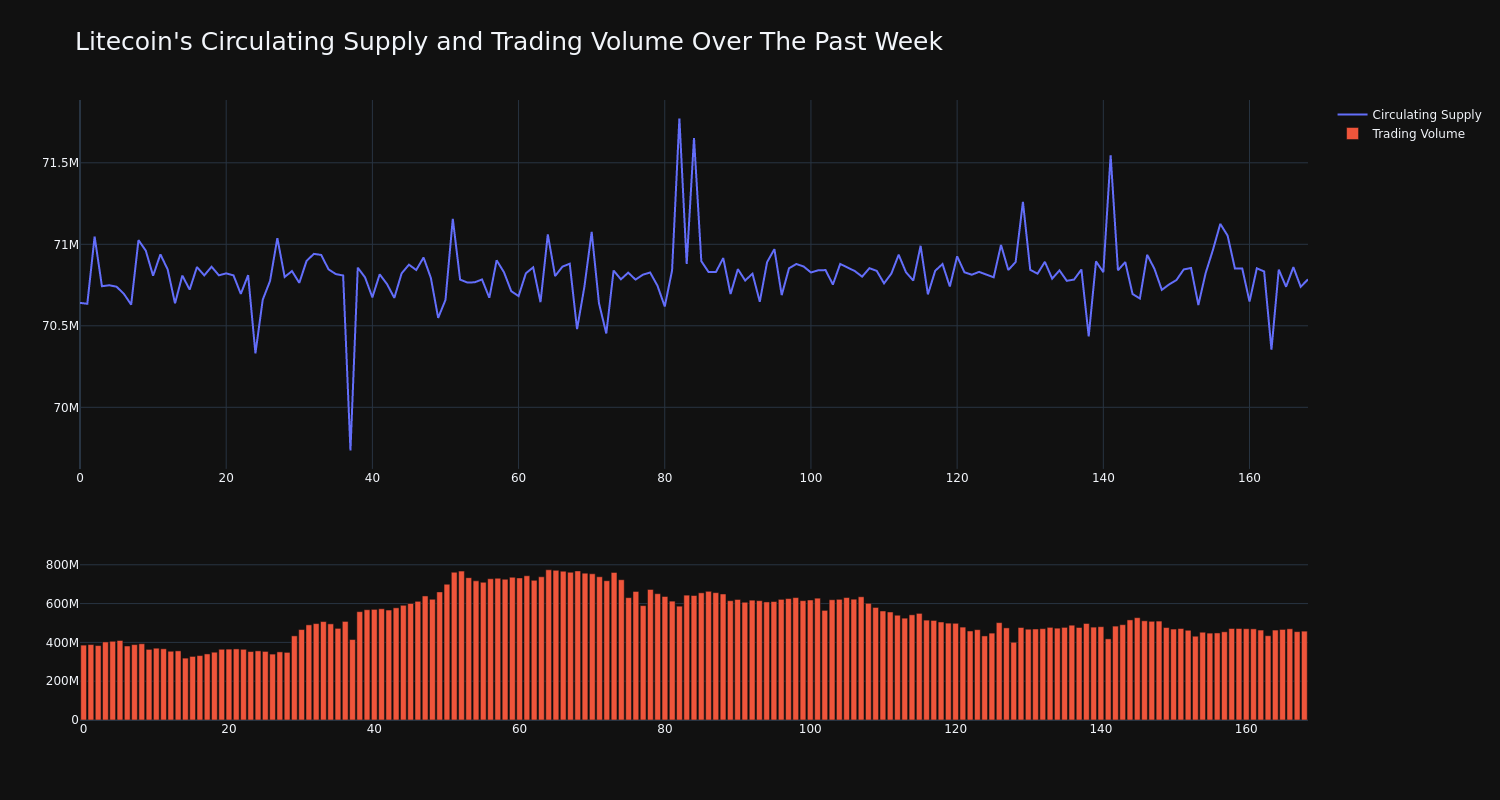The width and height of the screenshot is (1500, 800).
Task: Click the blue Circulating Supply legend line
Action: 1352,115
